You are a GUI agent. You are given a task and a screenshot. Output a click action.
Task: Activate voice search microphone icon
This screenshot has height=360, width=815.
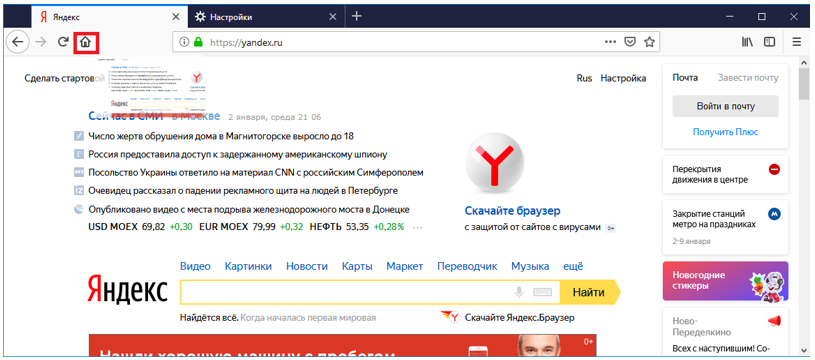pyautogui.click(x=519, y=292)
